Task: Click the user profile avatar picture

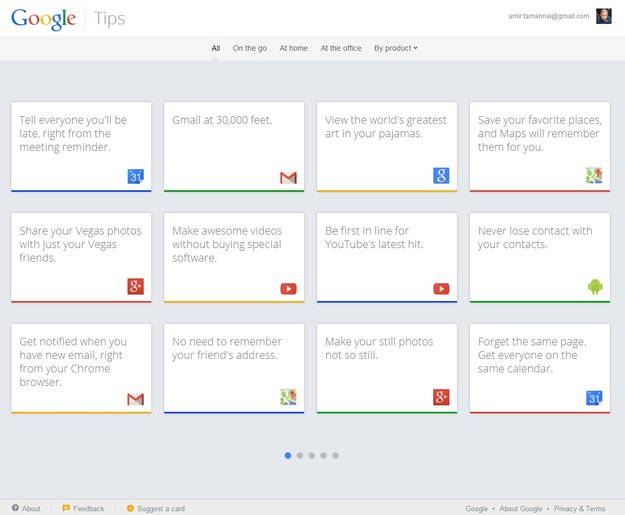Action: click(603, 16)
